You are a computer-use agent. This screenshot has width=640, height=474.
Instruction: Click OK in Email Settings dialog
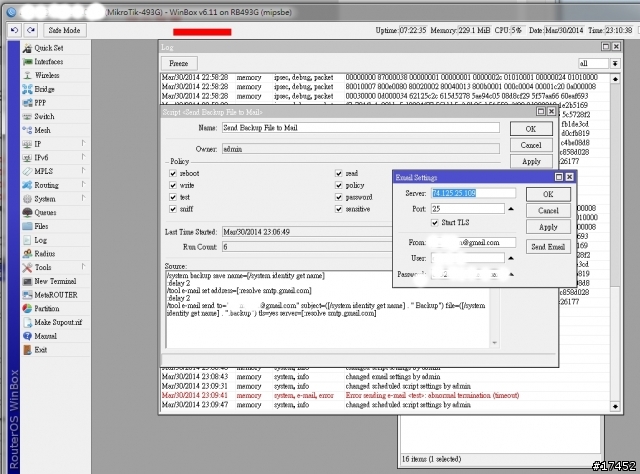pos(548,194)
